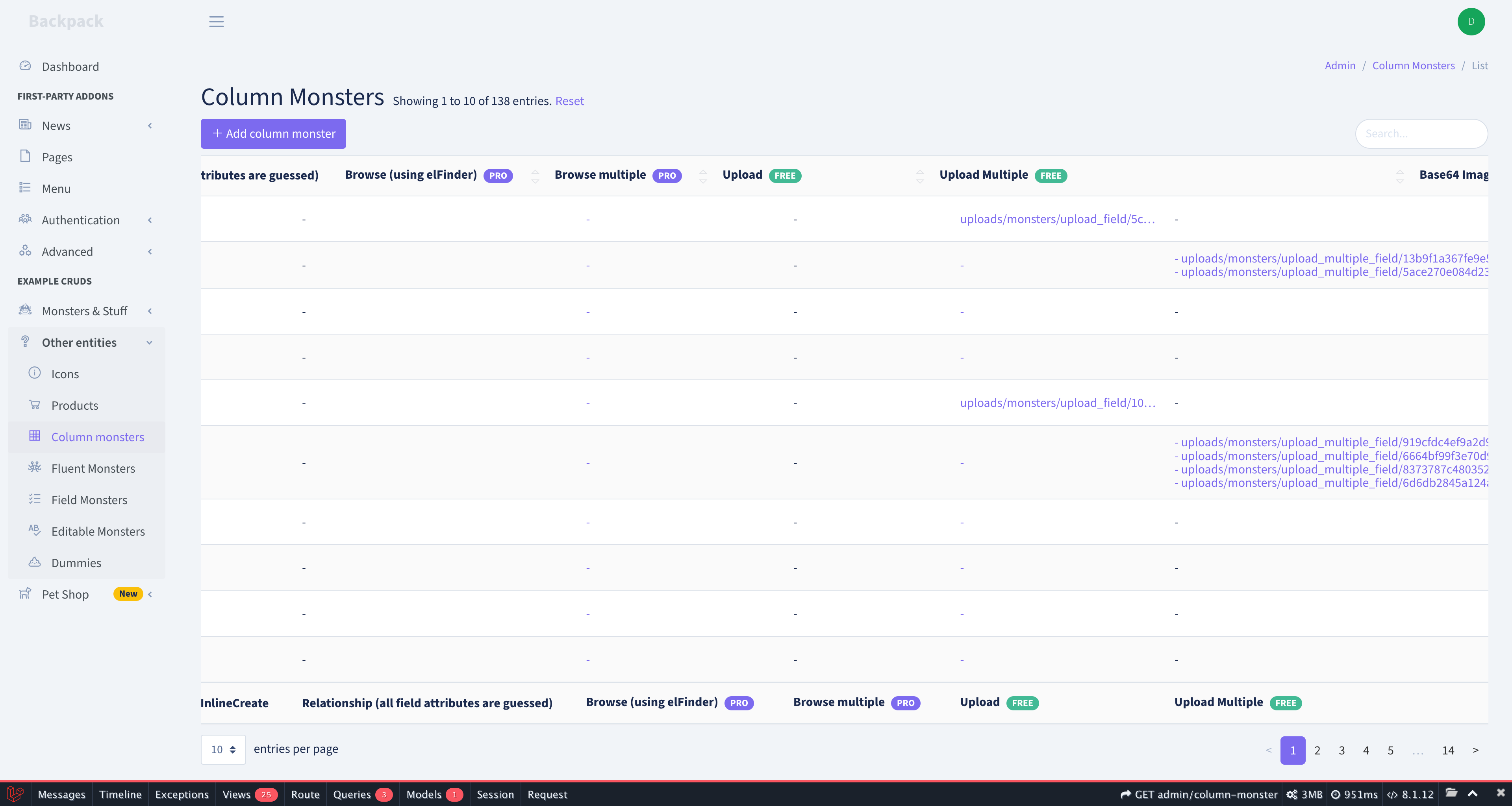Viewport: 1512px width, 806px height.
Task: Click the Reset link next to entries count
Action: [x=569, y=100]
